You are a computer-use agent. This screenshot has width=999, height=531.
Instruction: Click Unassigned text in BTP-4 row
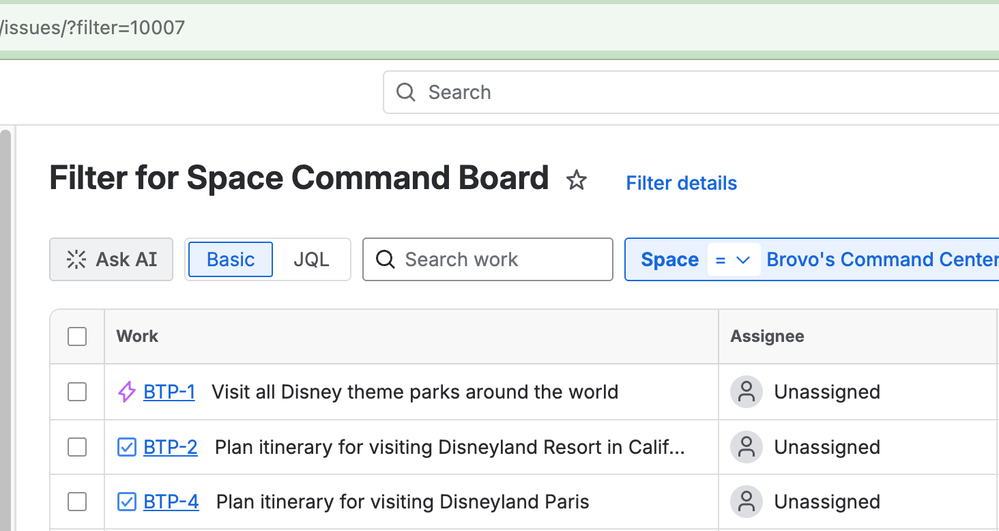click(x=827, y=502)
